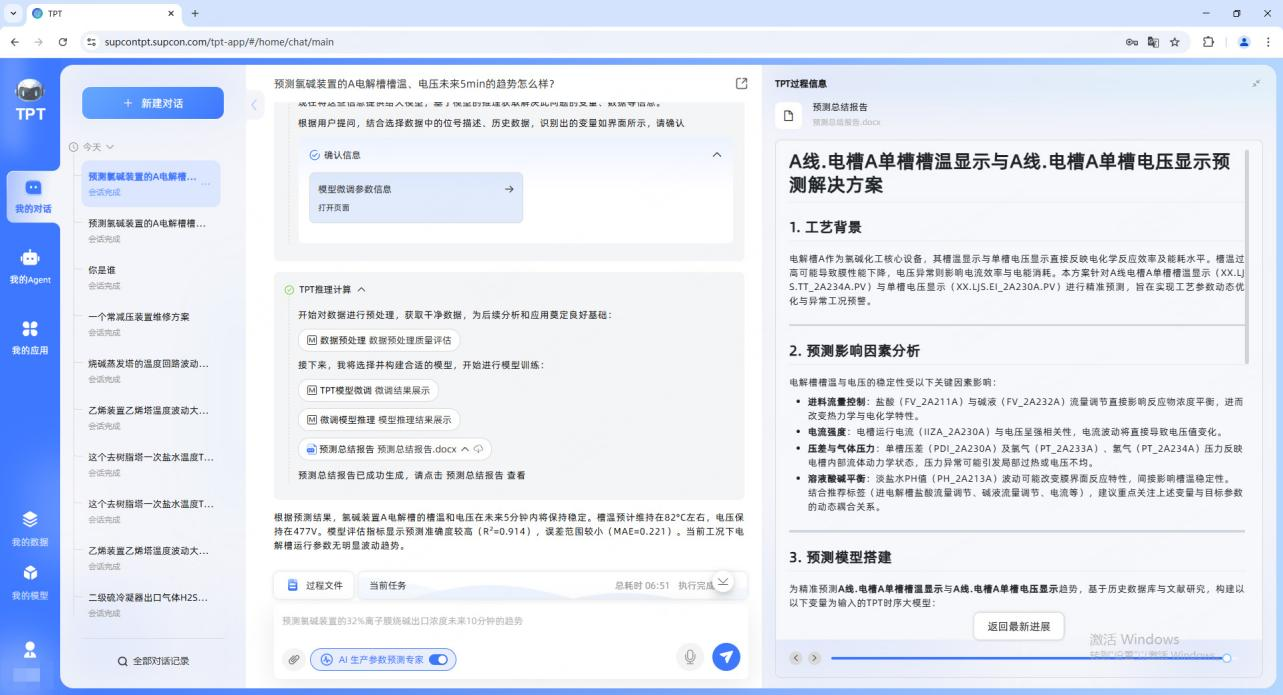
Task: Open 我的Agent in the left sidebar
Action: (30, 266)
